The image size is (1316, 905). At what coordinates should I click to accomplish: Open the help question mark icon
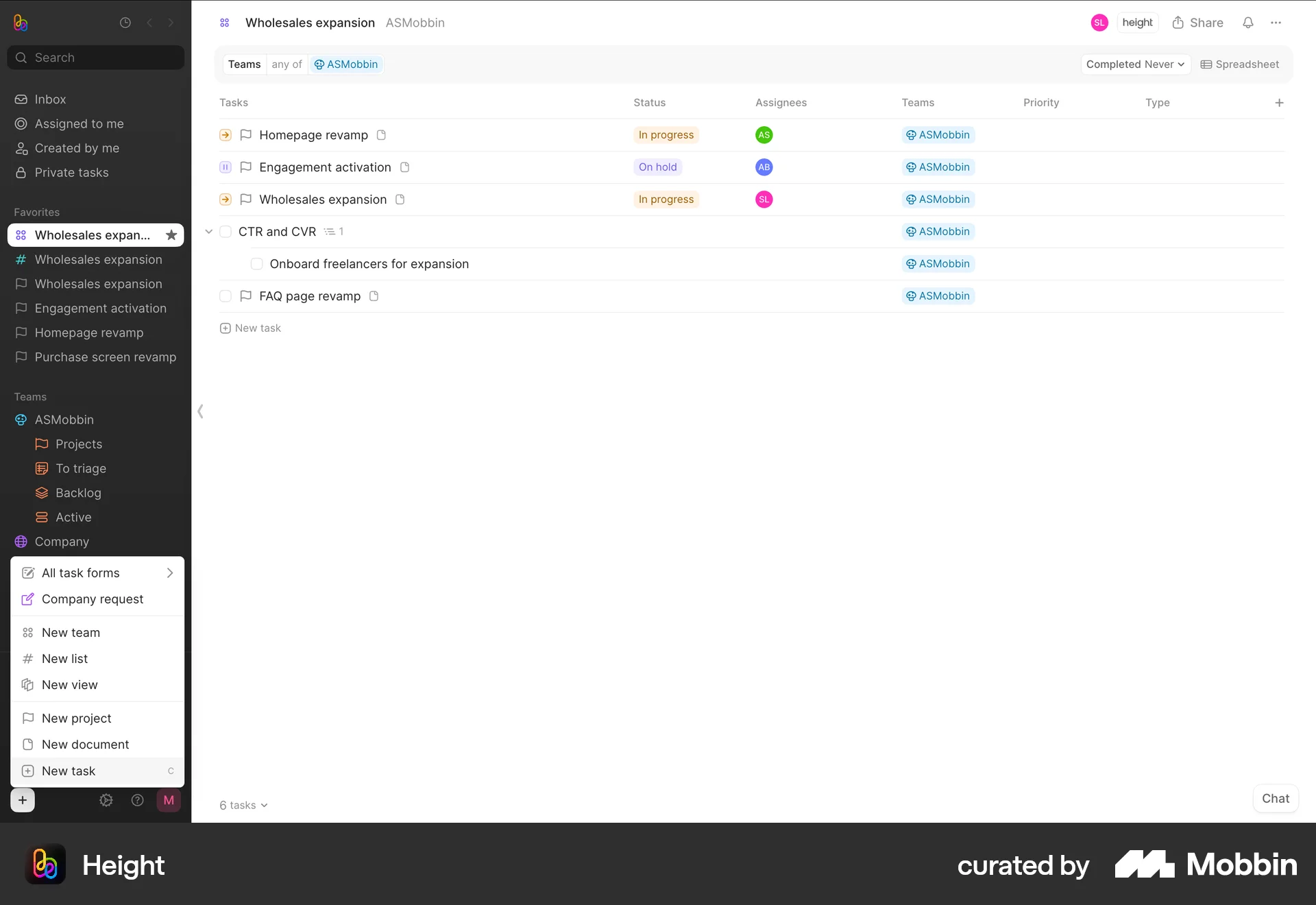point(137,800)
